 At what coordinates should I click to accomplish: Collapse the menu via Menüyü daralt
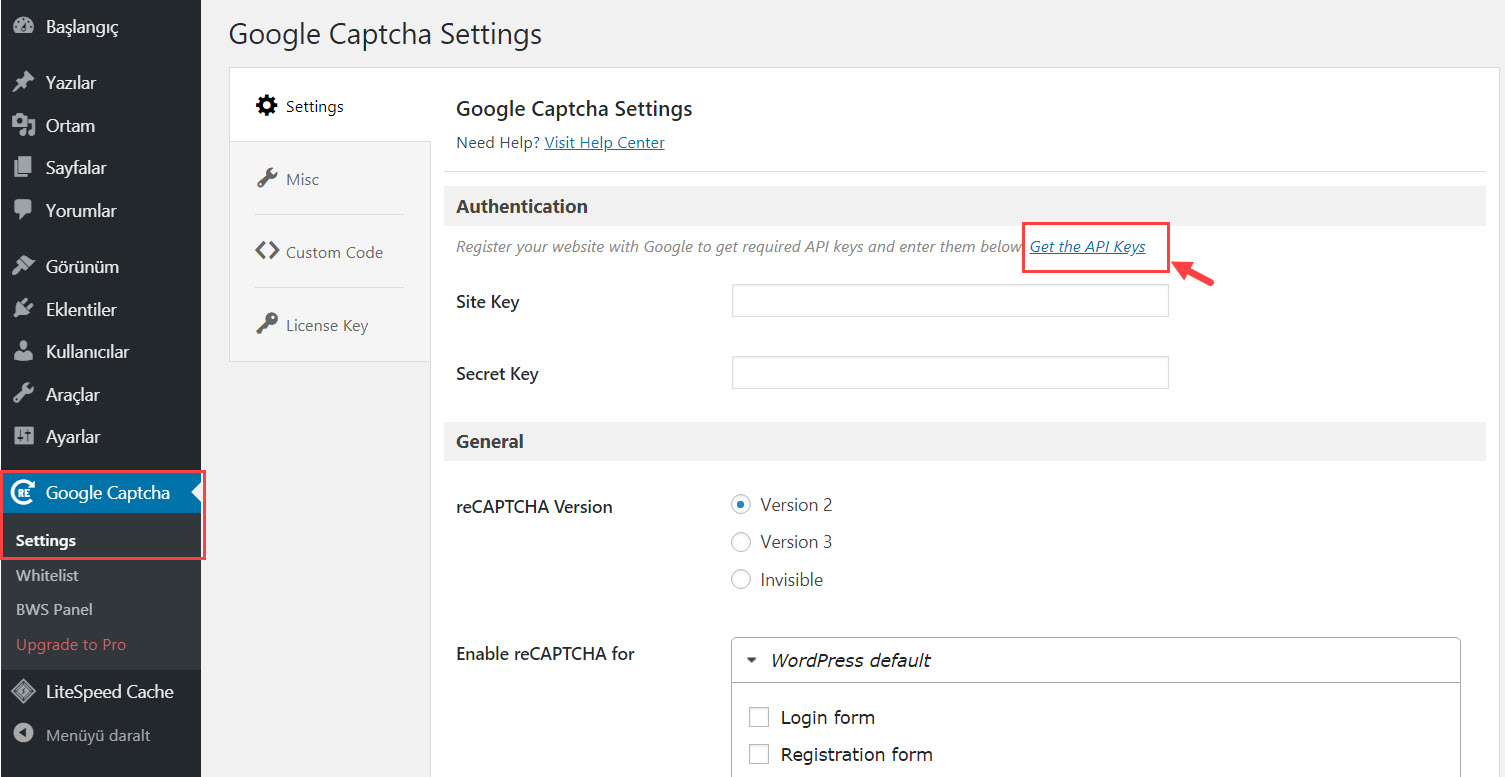100,735
